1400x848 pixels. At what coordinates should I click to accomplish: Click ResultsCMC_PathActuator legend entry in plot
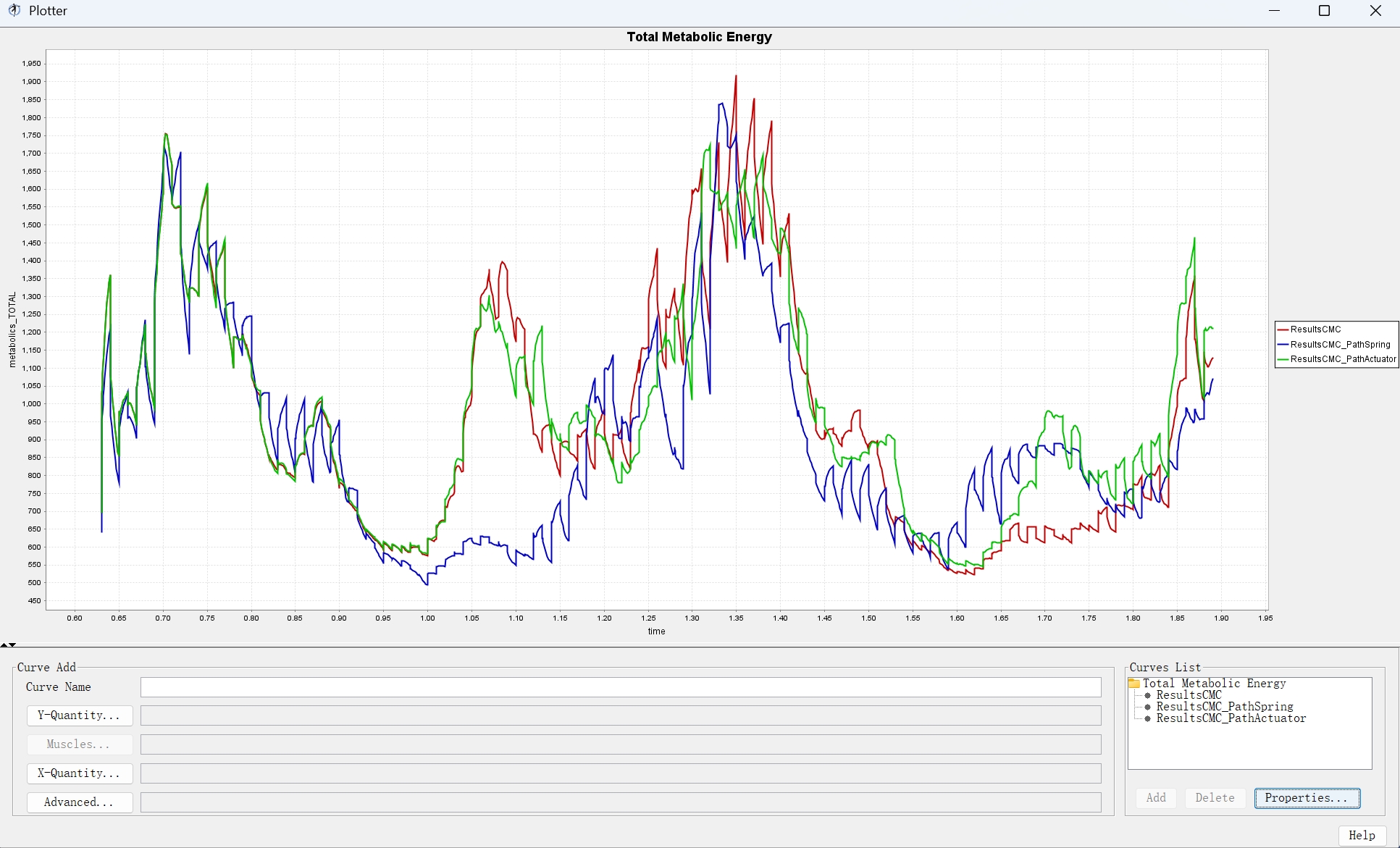(1343, 359)
